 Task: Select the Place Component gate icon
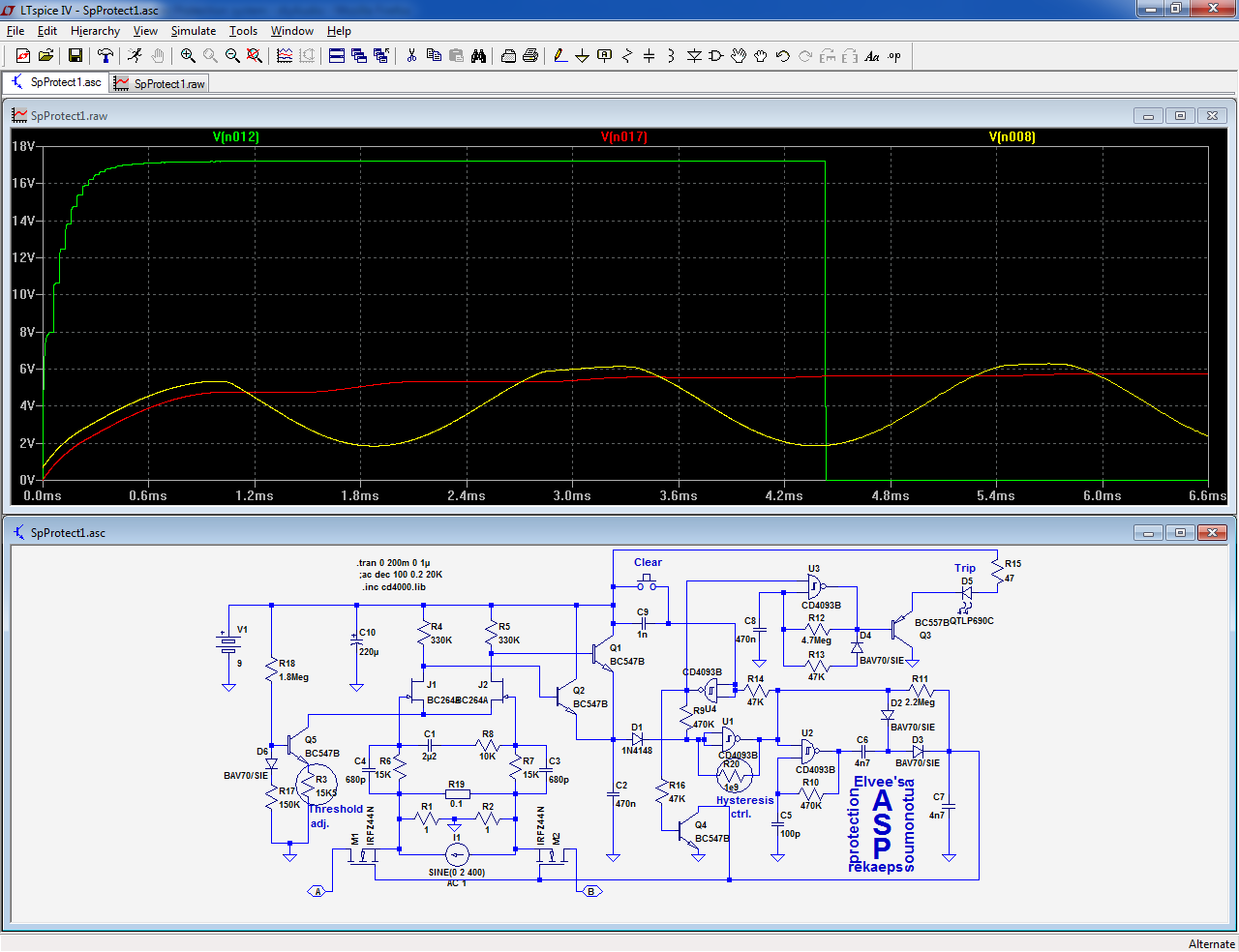(x=716, y=56)
